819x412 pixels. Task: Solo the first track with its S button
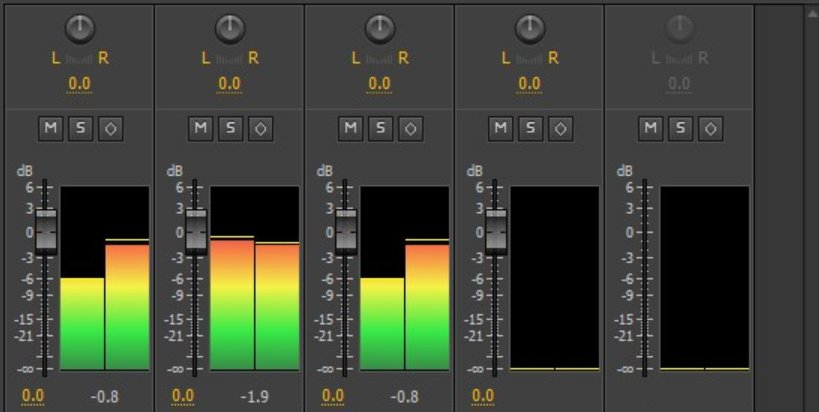(x=80, y=128)
